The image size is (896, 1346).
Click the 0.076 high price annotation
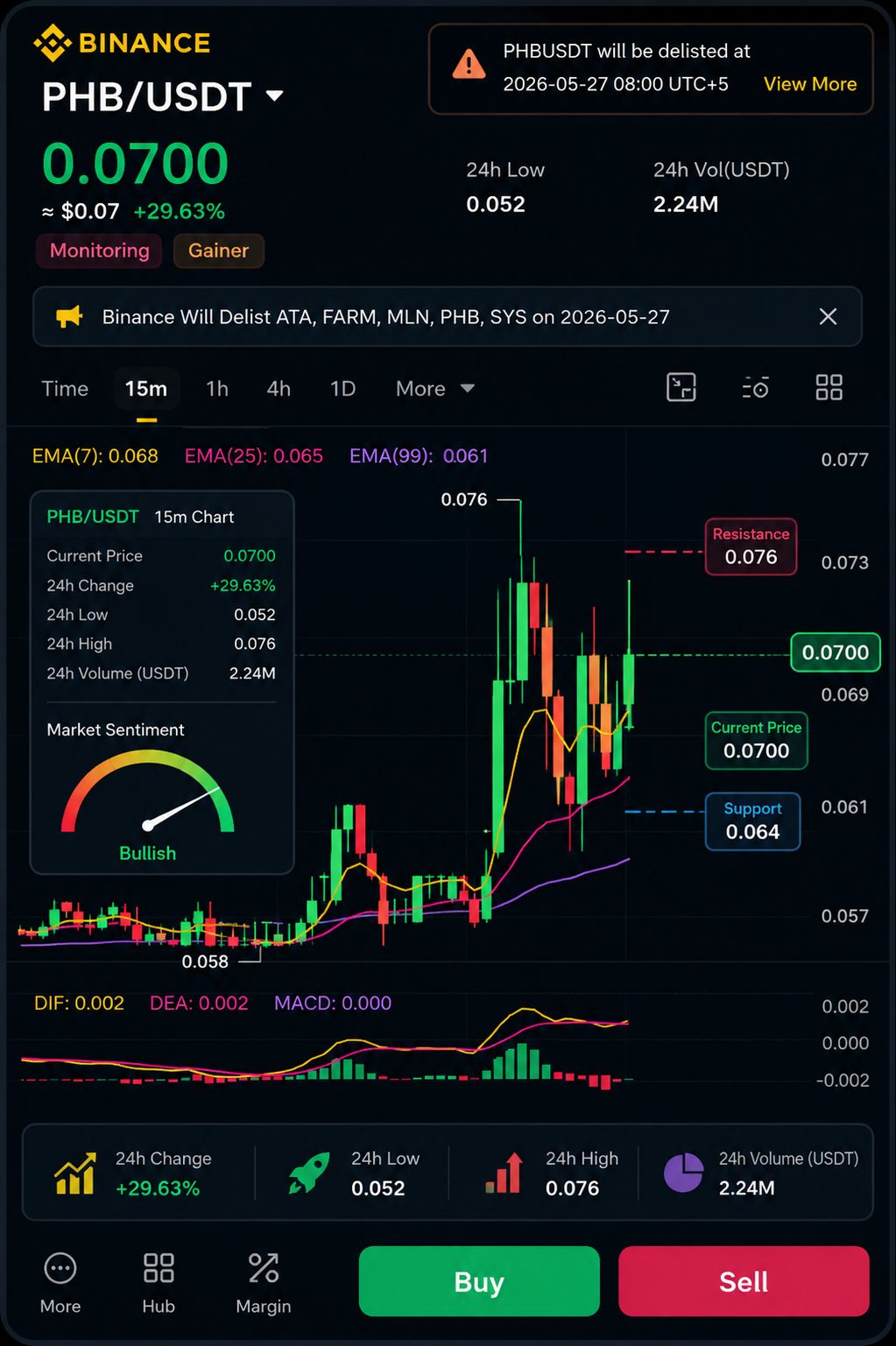464,499
